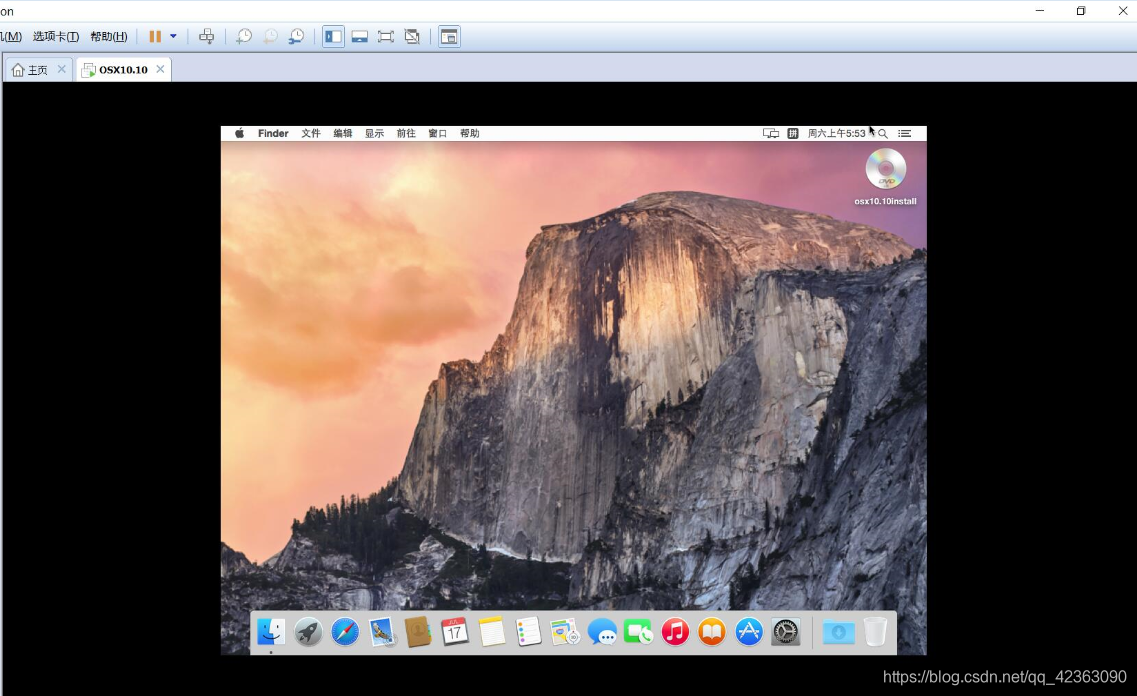
Task: Open the 编辑 menu in Finder
Action: coord(343,133)
